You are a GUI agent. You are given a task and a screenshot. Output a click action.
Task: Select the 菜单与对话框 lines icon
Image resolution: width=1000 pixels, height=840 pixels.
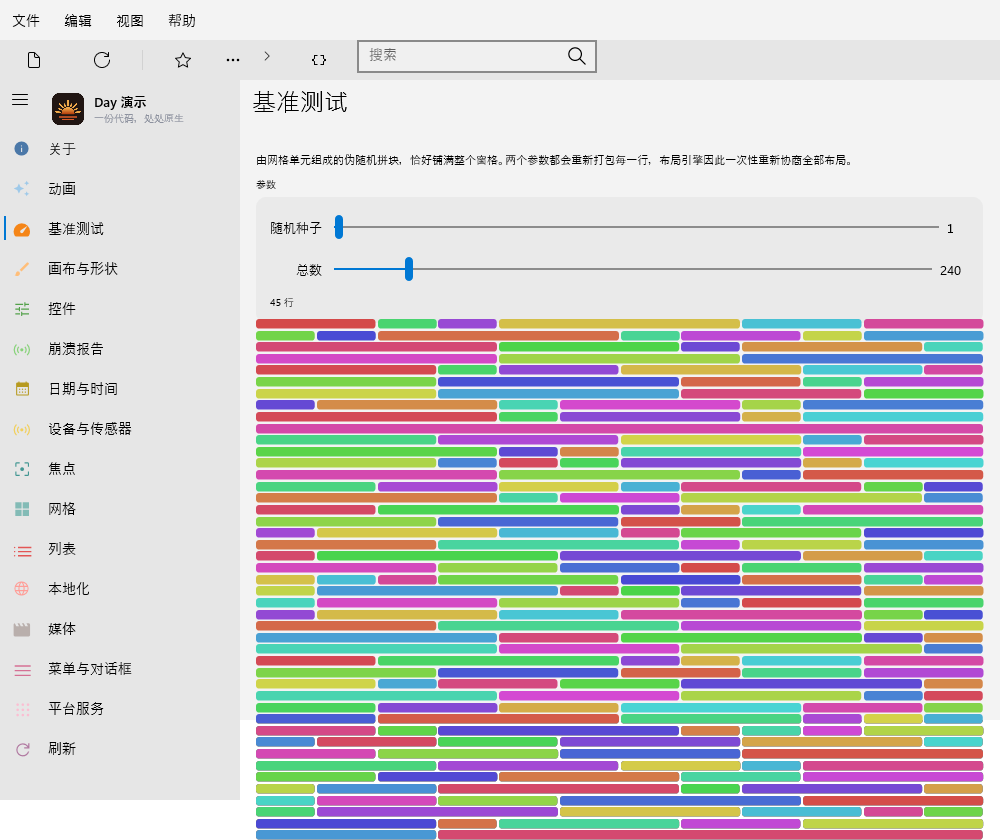pos(22,670)
